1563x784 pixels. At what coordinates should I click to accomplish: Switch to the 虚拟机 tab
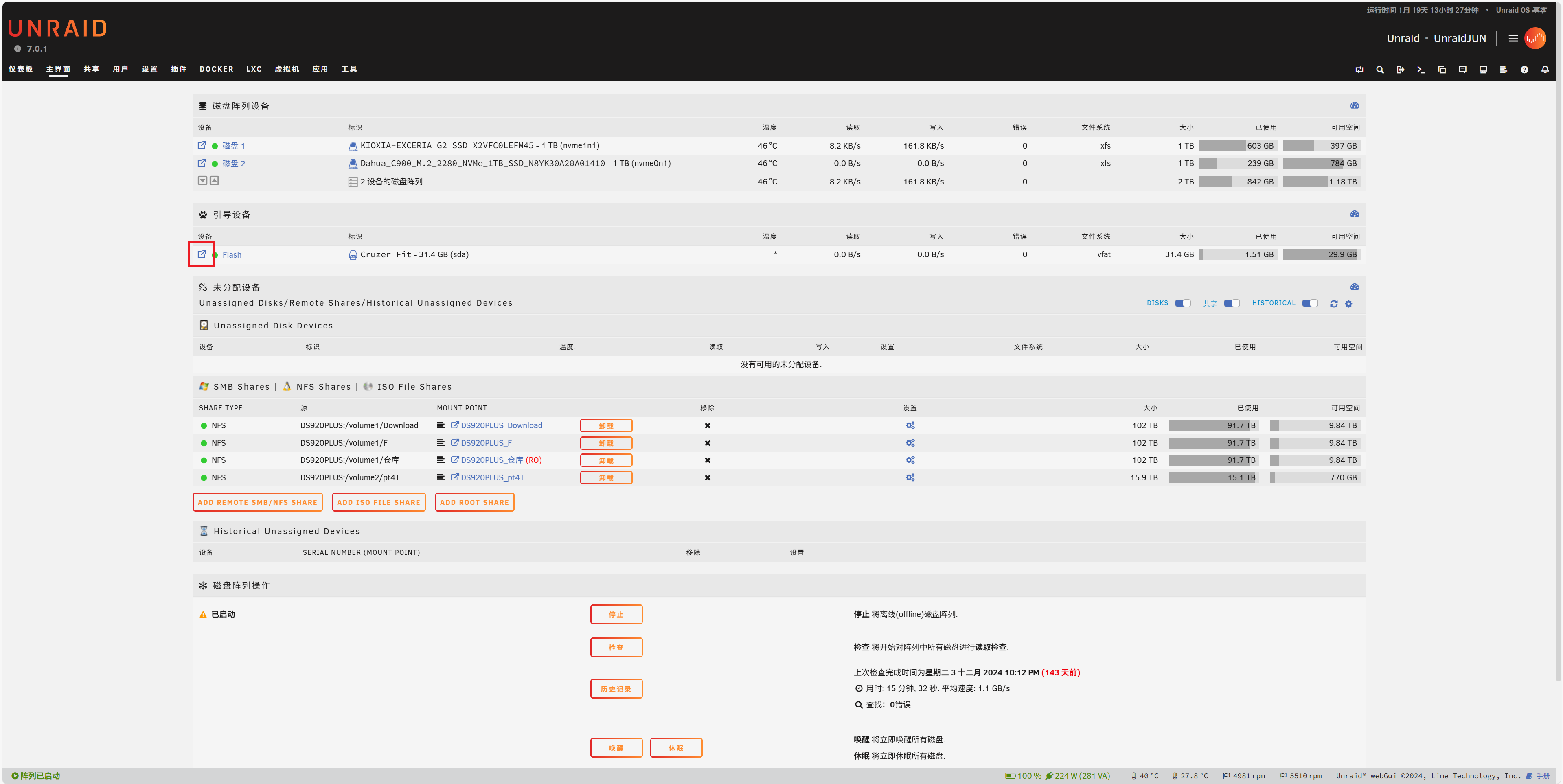[x=286, y=69]
